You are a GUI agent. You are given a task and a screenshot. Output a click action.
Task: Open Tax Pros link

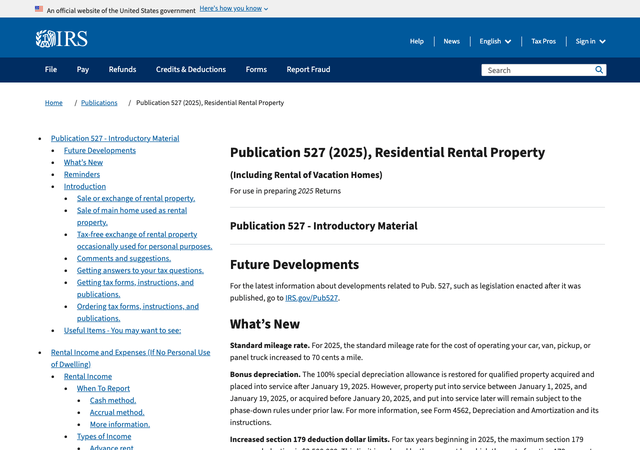543,41
